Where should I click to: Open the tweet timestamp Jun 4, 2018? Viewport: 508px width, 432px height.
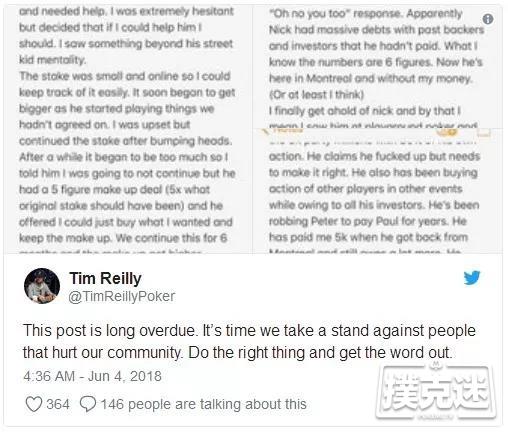pos(92,376)
